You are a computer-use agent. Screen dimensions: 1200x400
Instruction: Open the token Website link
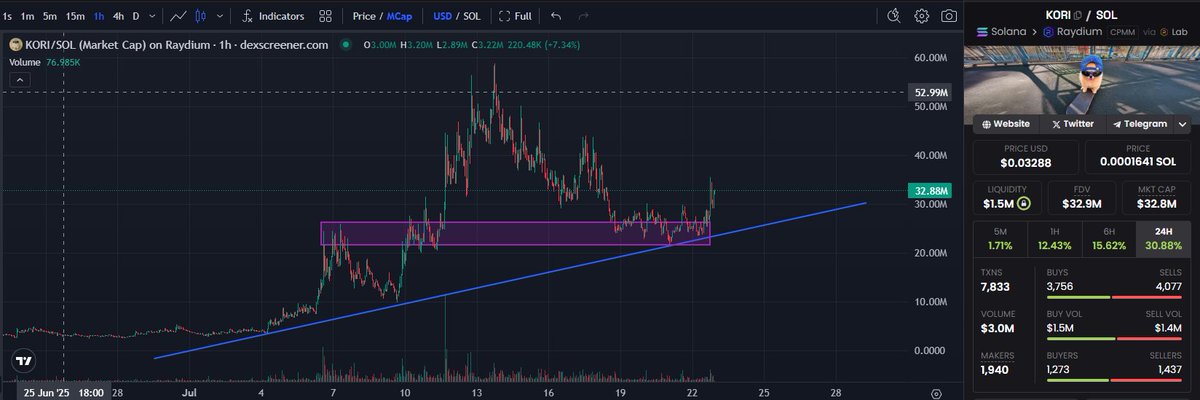pyautogui.click(x=1006, y=124)
